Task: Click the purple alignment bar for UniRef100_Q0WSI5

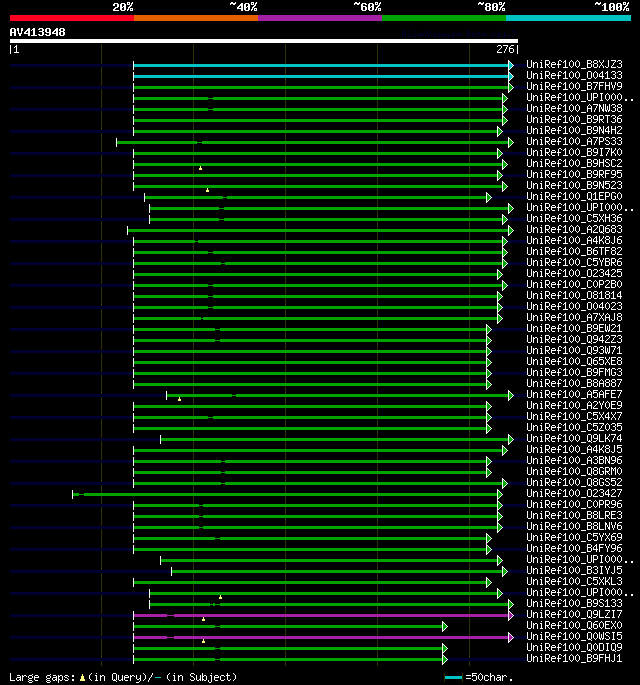Action: (321, 637)
